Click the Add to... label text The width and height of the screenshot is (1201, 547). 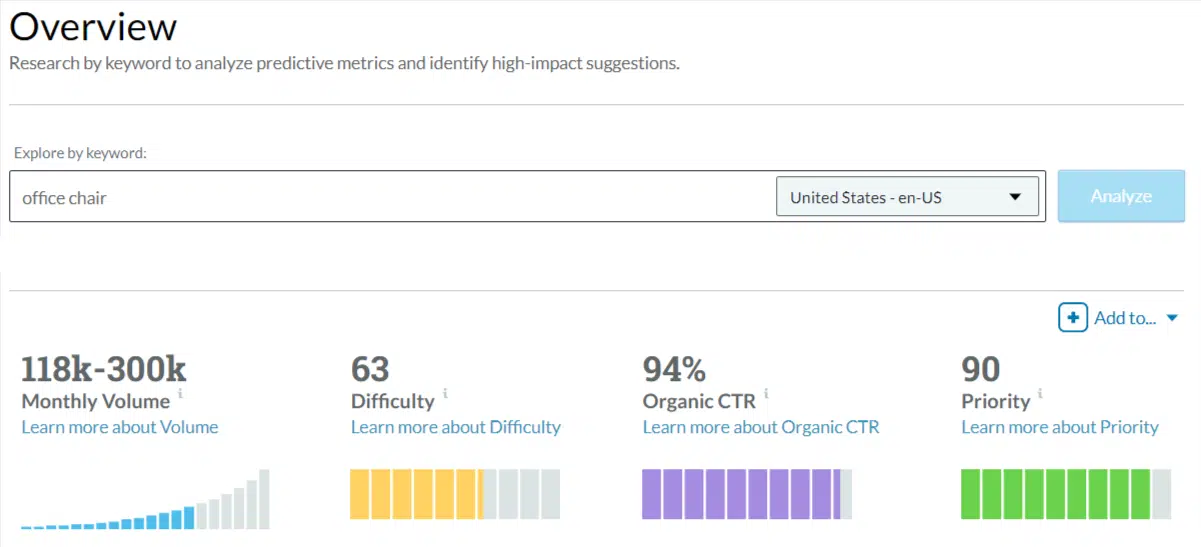[1125, 318]
